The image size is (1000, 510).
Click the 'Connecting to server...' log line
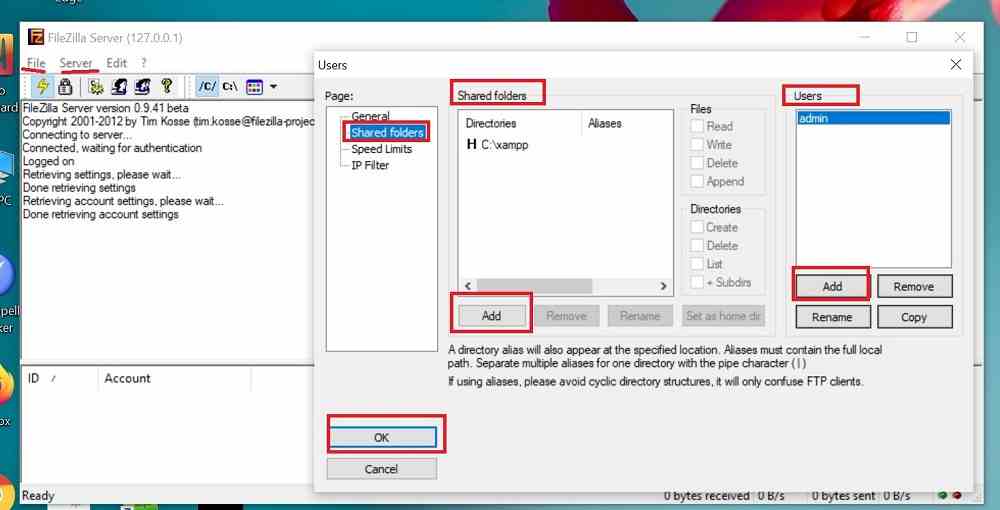click(x=78, y=135)
